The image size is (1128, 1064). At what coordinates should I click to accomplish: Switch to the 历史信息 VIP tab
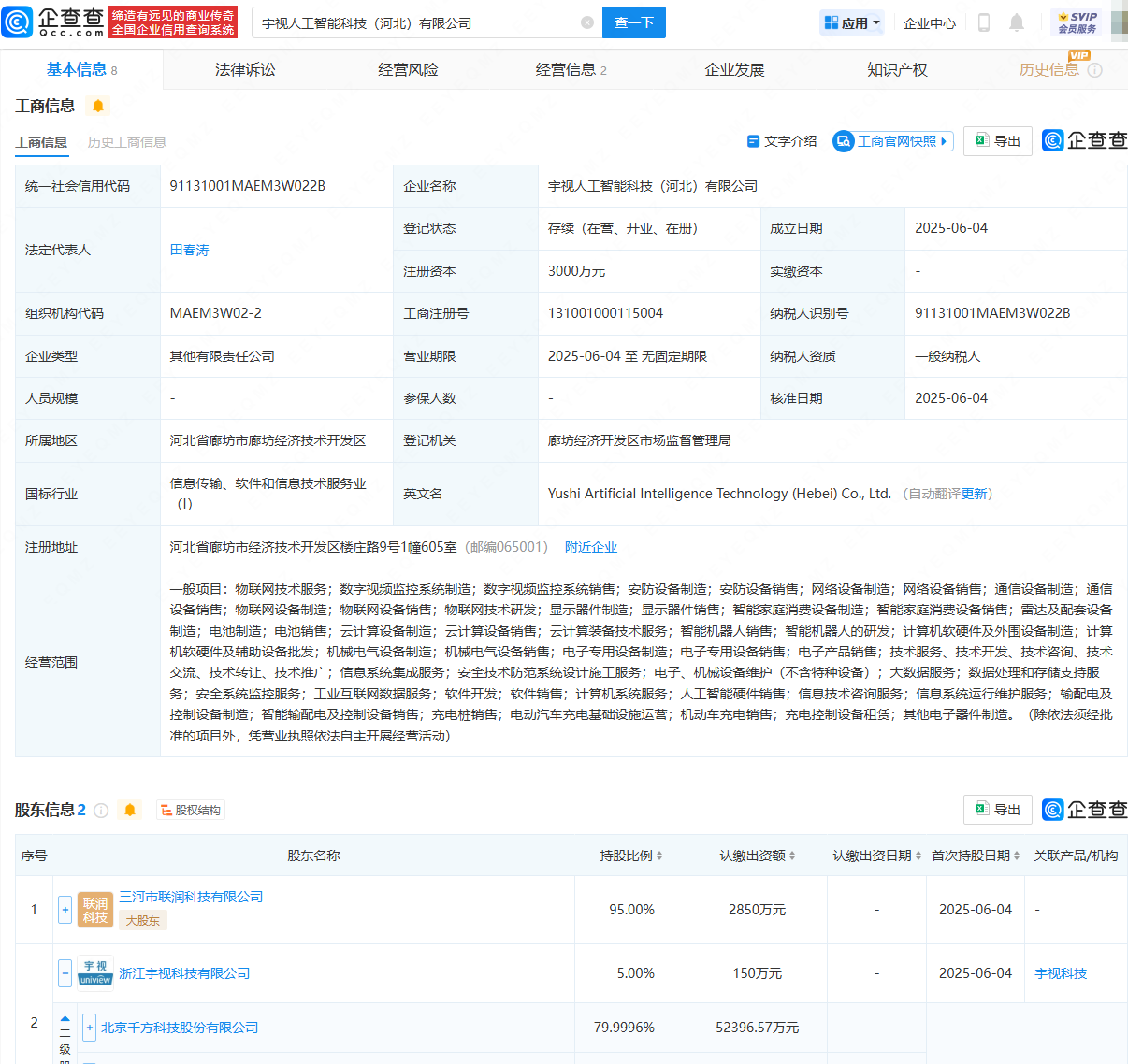1049,69
